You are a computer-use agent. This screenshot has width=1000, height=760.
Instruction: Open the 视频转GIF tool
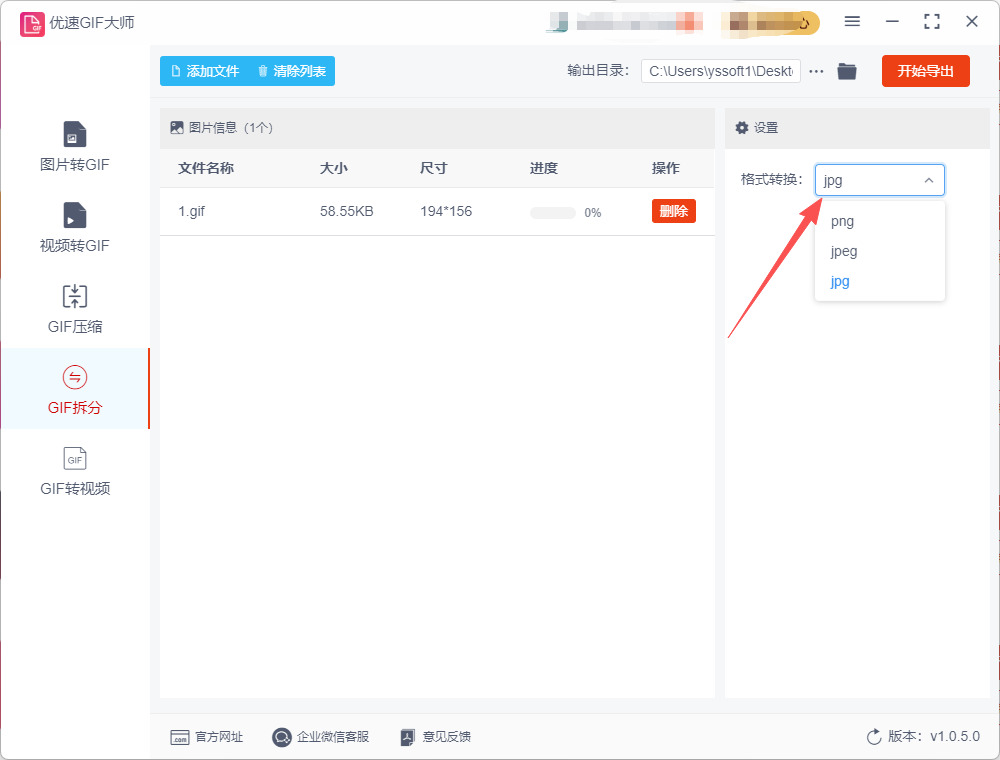75,228
